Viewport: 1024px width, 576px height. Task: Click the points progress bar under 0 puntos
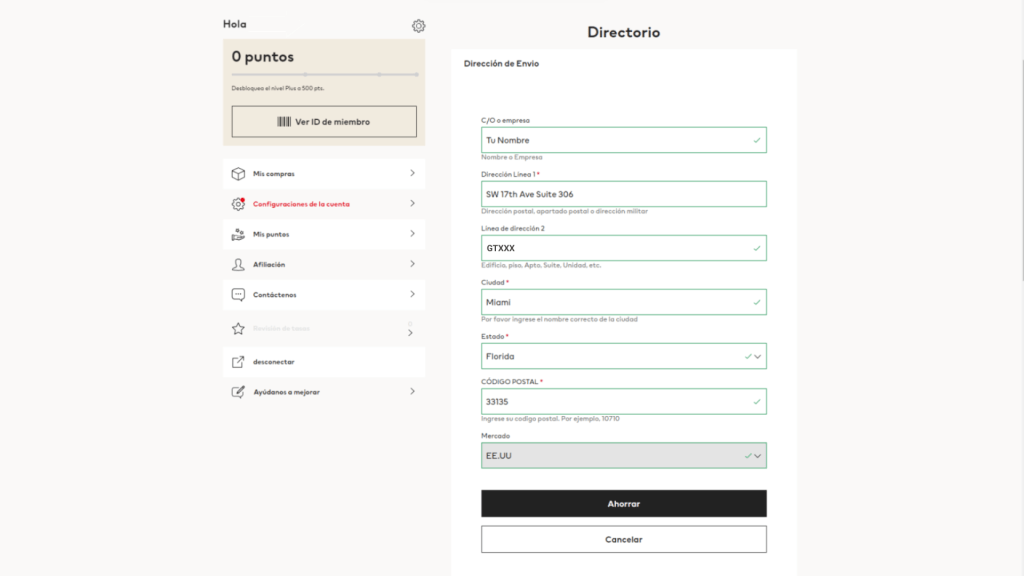(x=325, y=74)
